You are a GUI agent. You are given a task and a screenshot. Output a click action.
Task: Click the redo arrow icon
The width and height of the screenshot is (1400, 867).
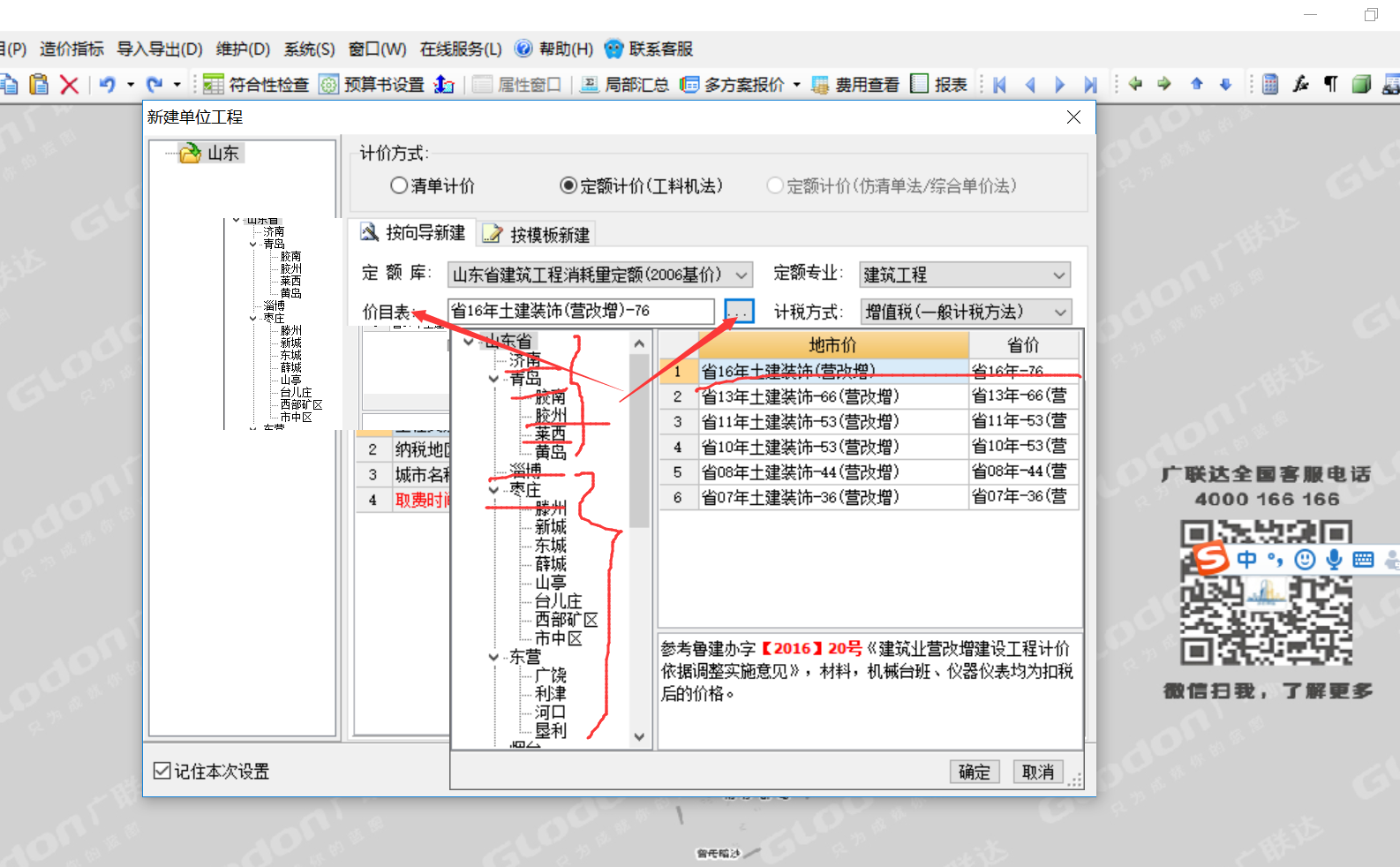(x=154, y=85)
